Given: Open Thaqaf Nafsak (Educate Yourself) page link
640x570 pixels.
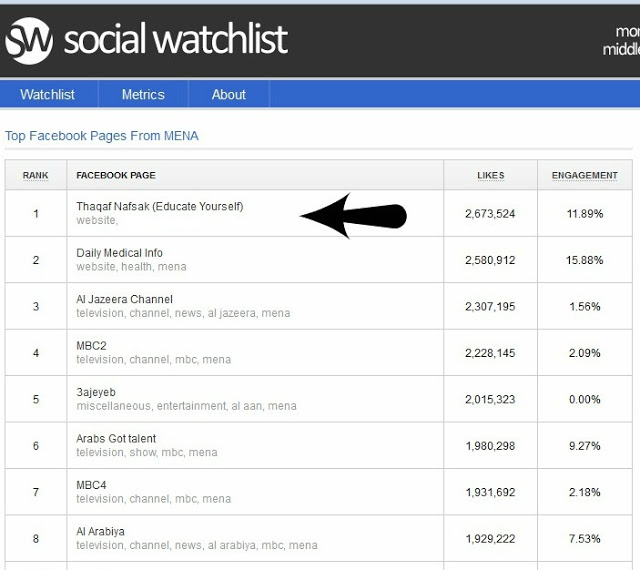Looking at the screenshot, I should [160, 206].
